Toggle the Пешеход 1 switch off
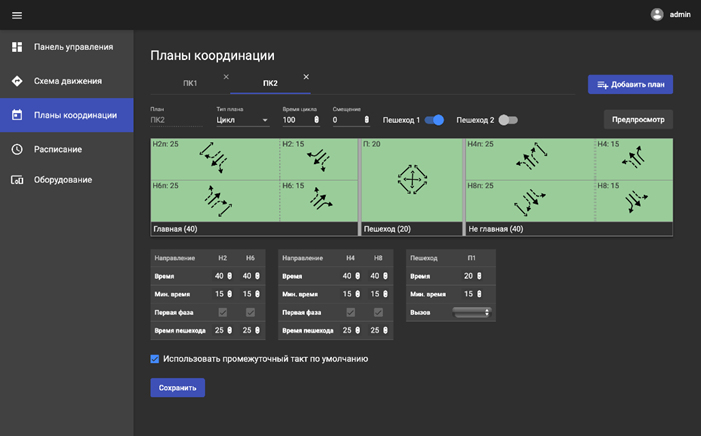The image size is (701, 436). [434, 120]
